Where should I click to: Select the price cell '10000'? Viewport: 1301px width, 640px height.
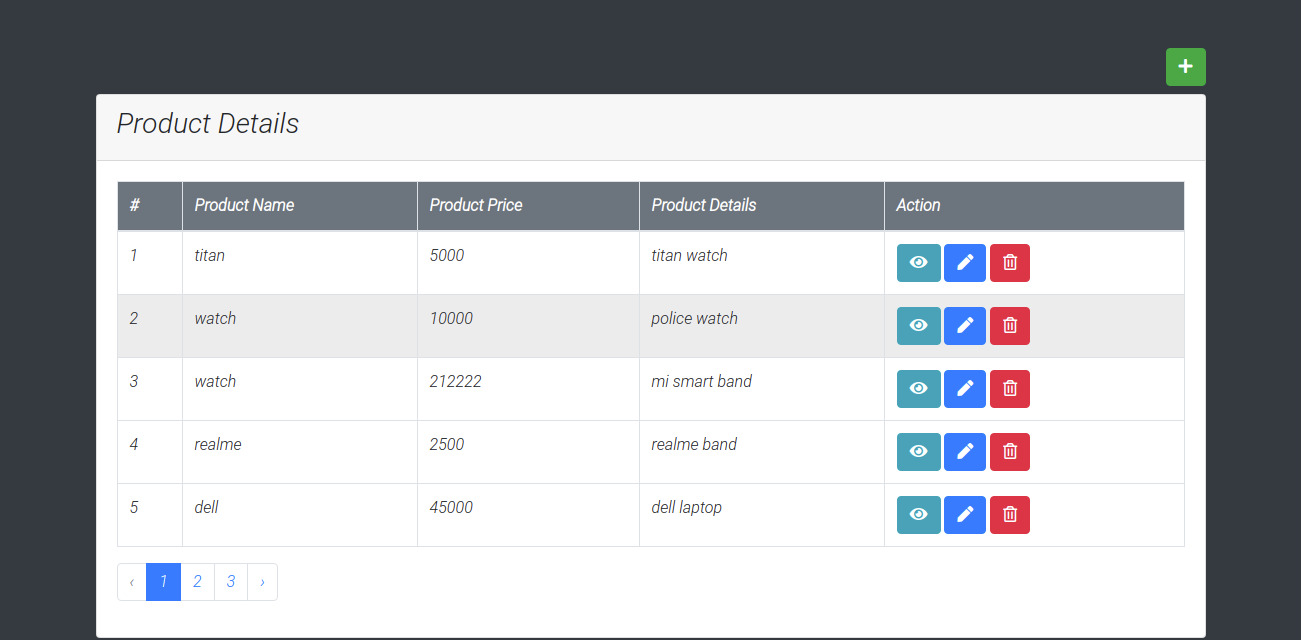click(528, 326)
